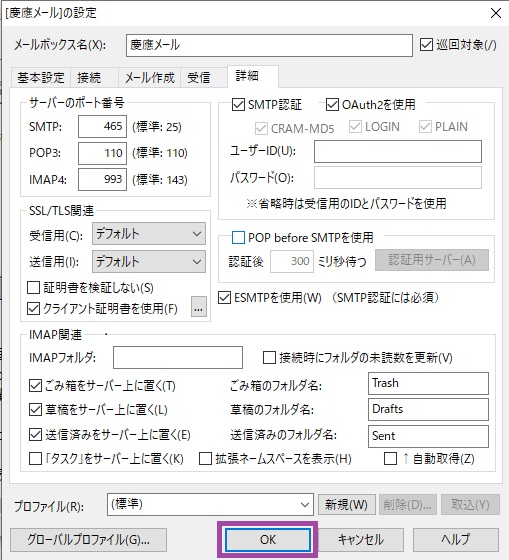The image size is (509, 560).
Task: Toggle the OAuth2を使用 checkbox
Action: coord(332,105)
